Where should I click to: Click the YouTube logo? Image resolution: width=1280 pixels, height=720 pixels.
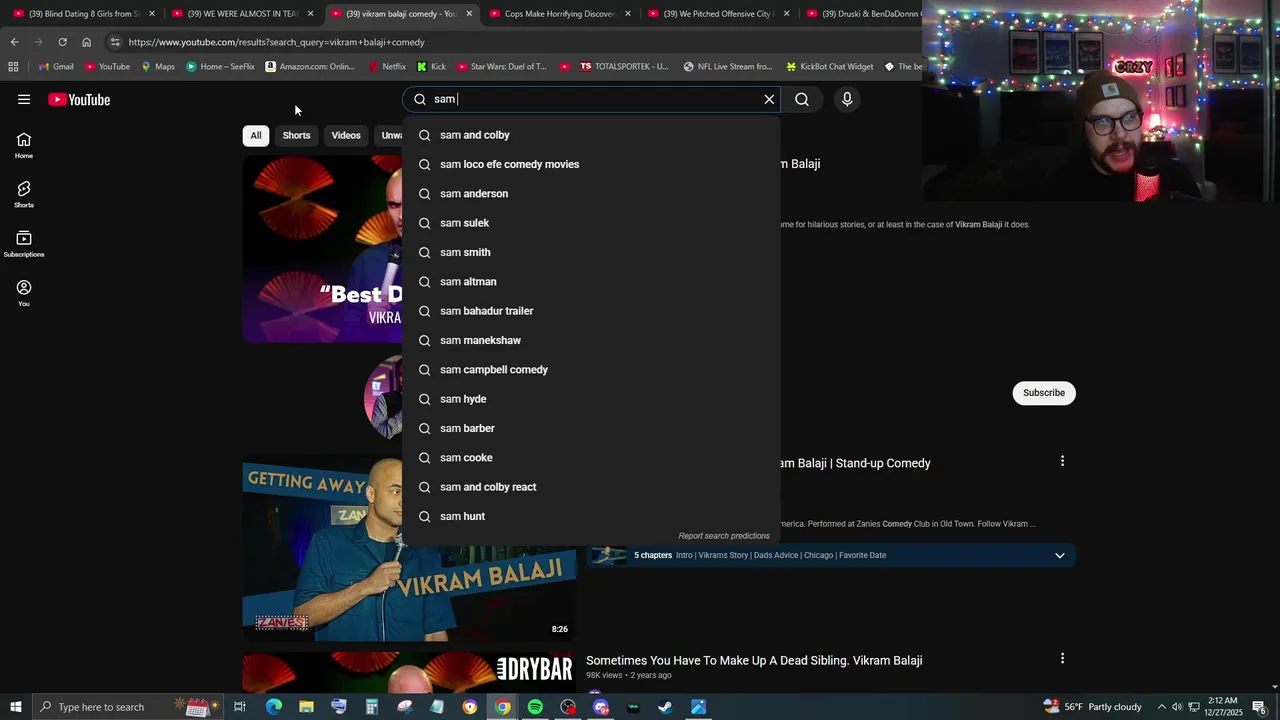coord(79,99)
